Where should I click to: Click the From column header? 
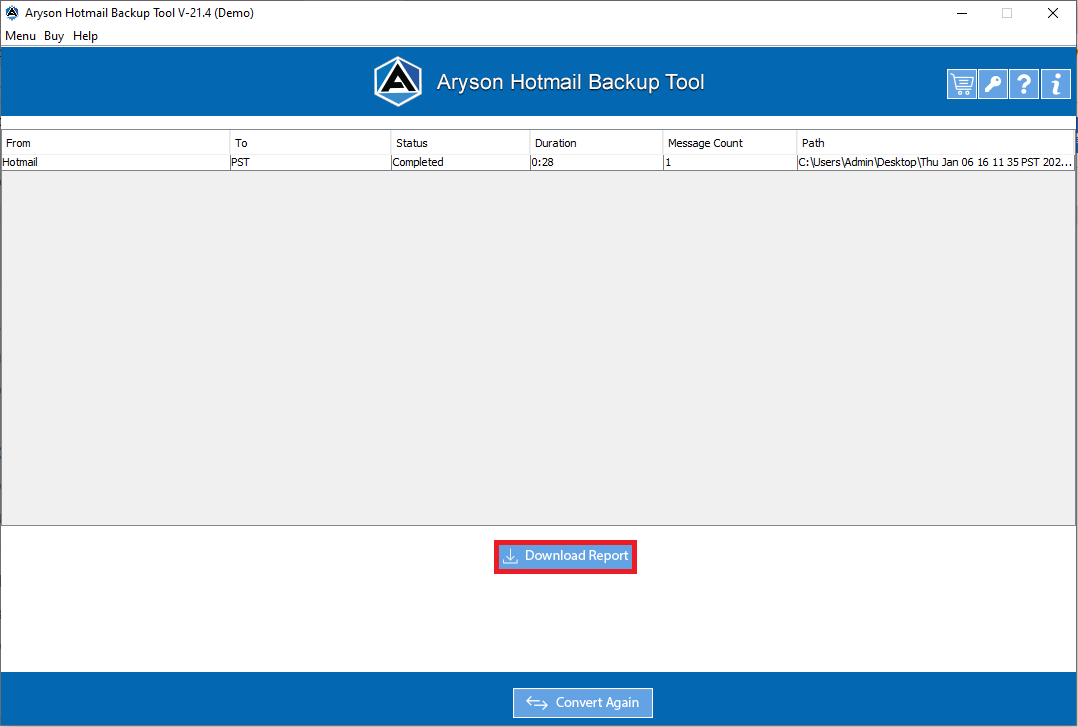point(116,143)
